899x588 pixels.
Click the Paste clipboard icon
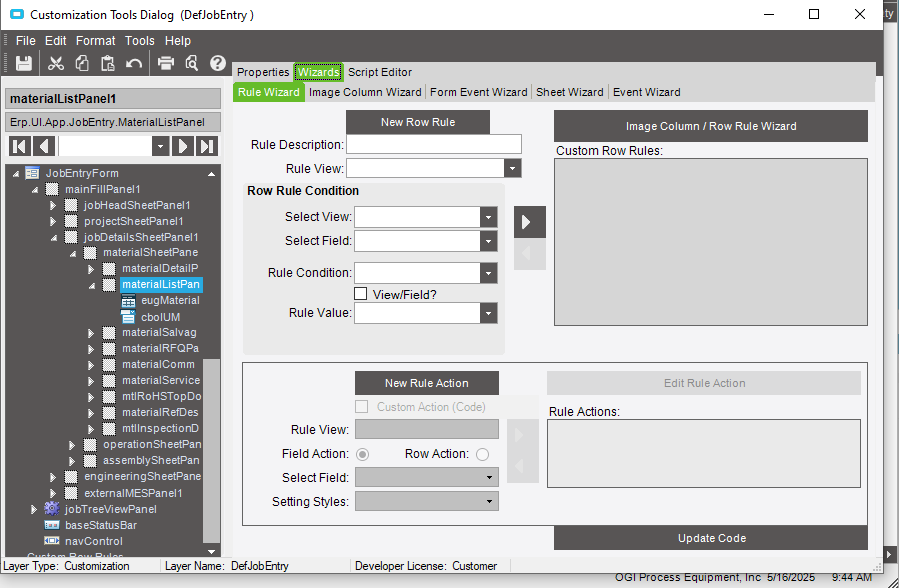(x=108, y=63)
